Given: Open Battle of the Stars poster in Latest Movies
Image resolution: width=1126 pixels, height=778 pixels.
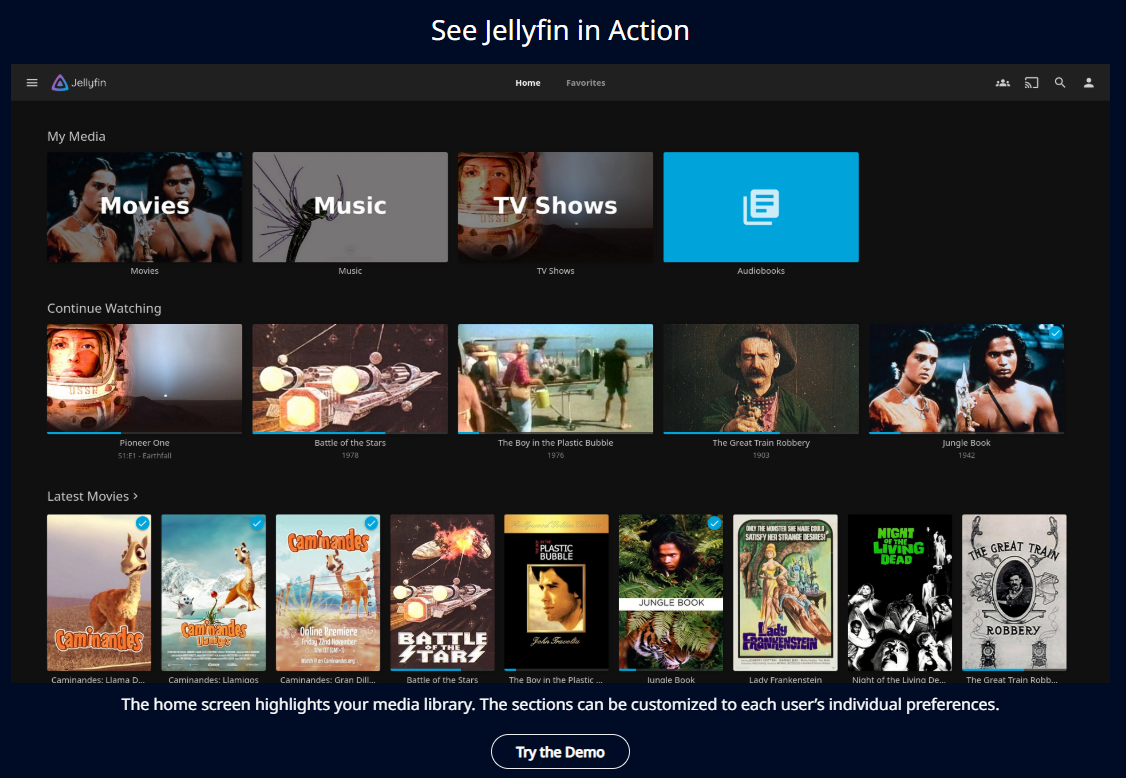Looking at the screenshot, I should [x=442, y=593].
